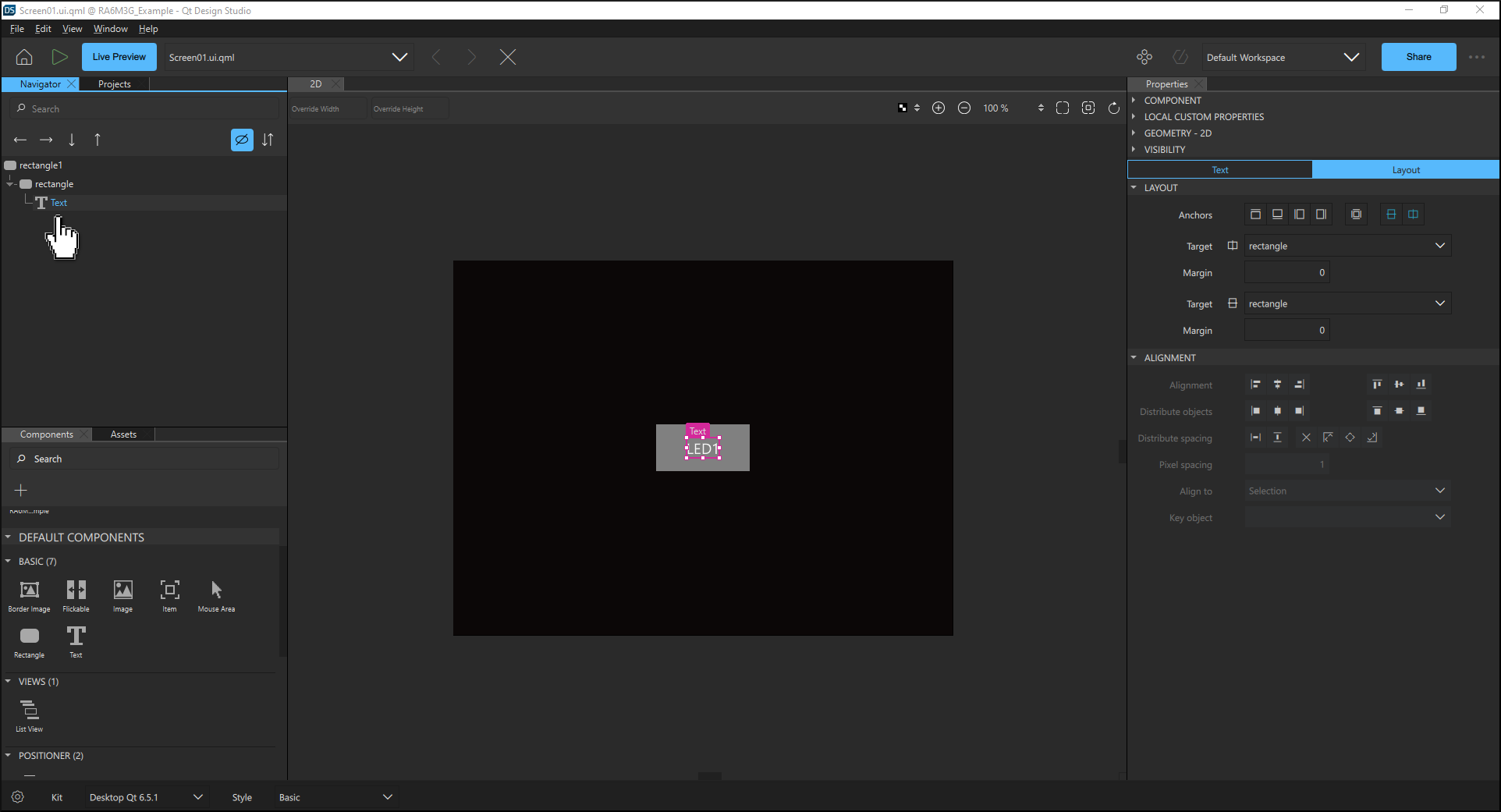Select the Flickable component icon
Screen dimensions: 1501x812
(x=76, y=590)
